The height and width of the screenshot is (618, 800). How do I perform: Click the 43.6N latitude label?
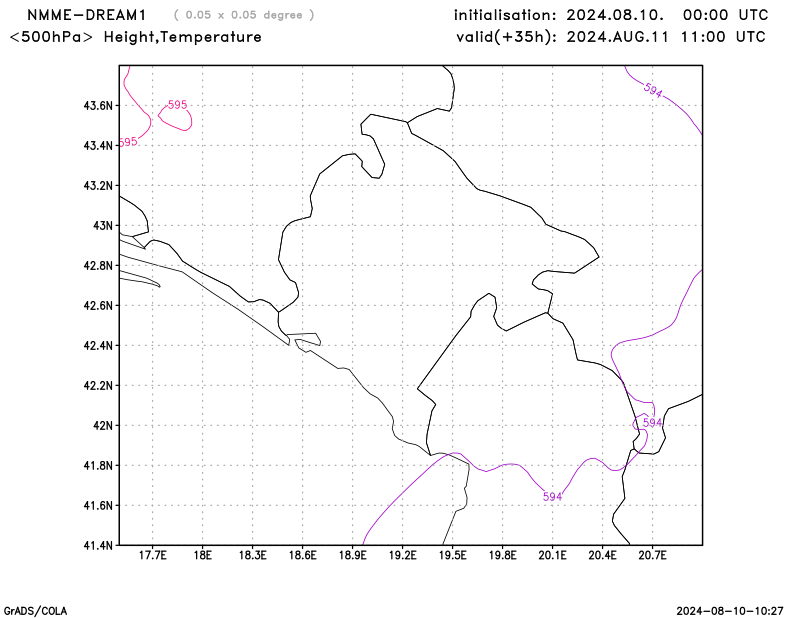coord(98,106)
